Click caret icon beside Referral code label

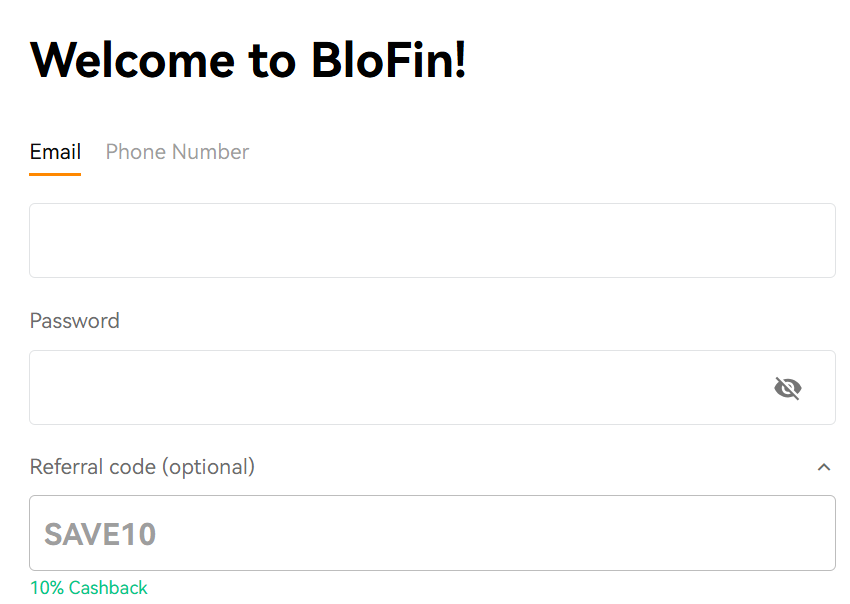(824, 467)
